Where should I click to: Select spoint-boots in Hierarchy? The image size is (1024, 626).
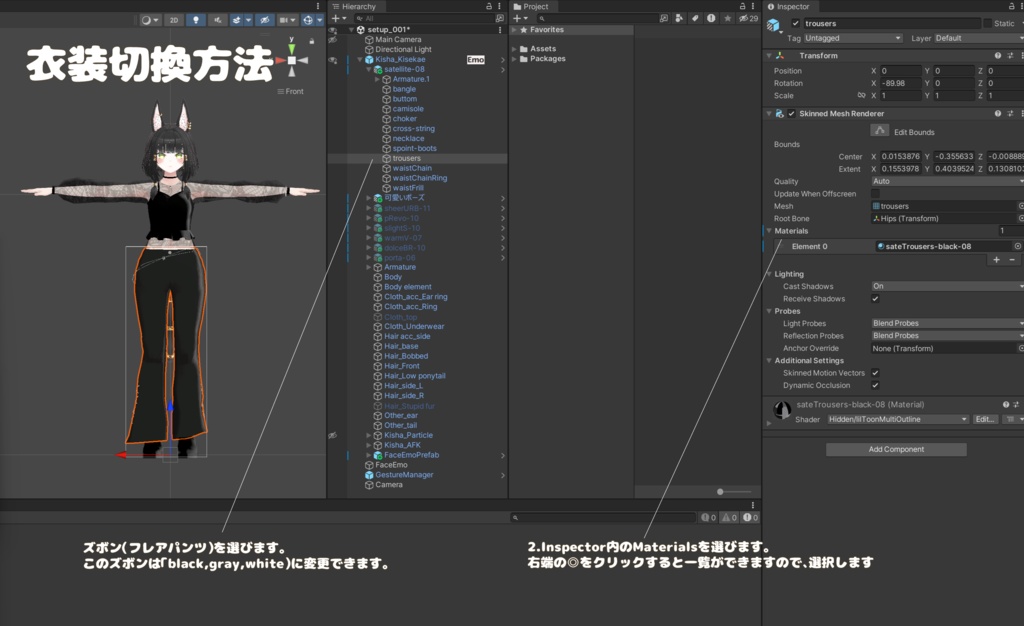click(414, 148)
